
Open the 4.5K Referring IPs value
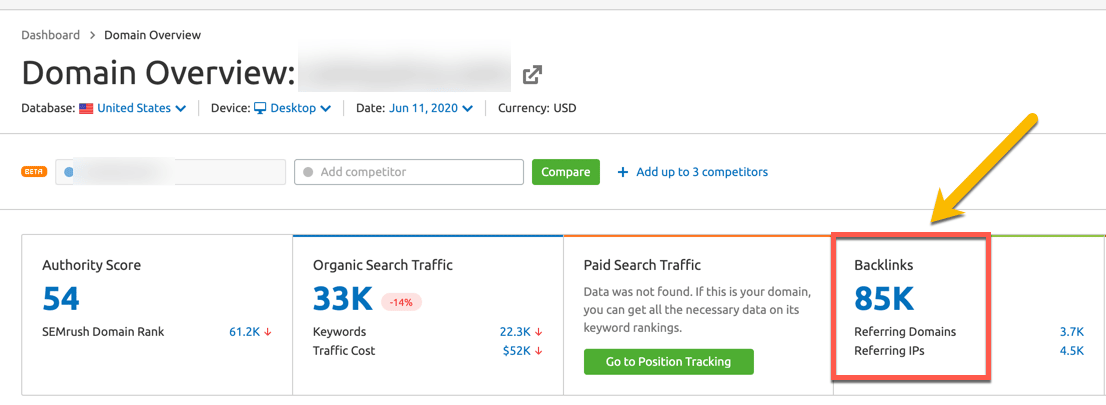(1073, 350)
